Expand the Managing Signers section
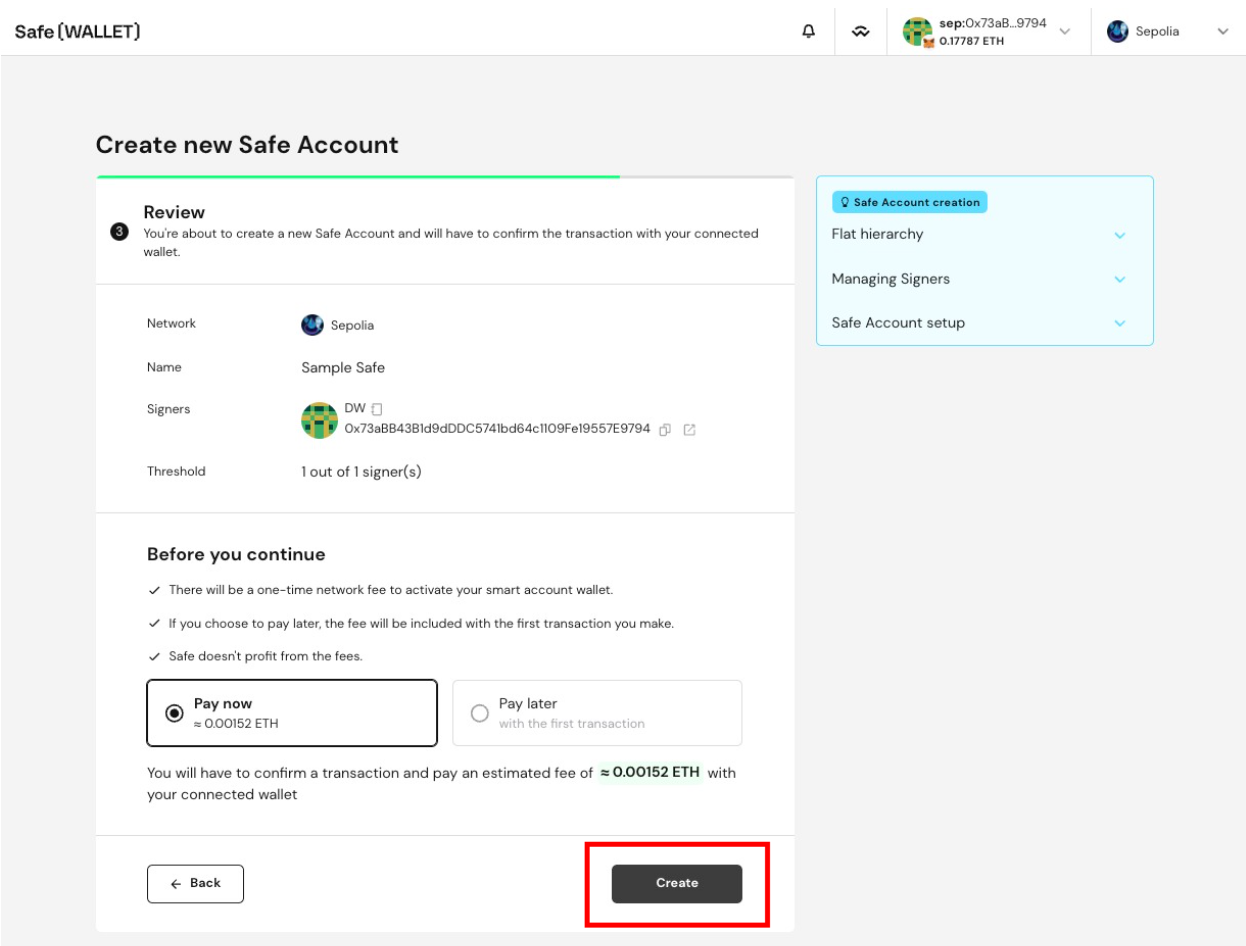The height and width of the screenshot is (946, 1246). pos(1120,279)
